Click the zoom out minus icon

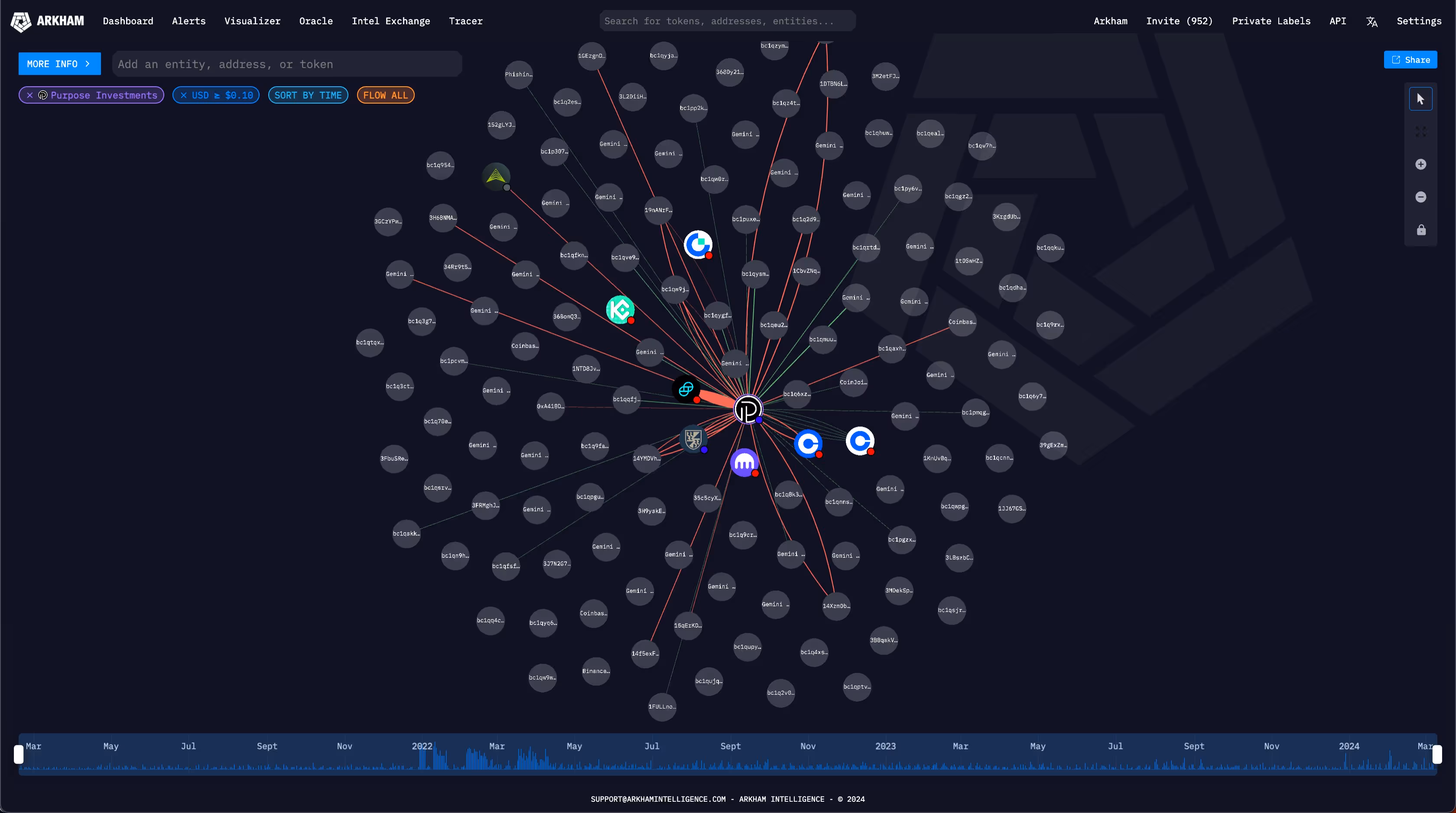[1420, 197]
